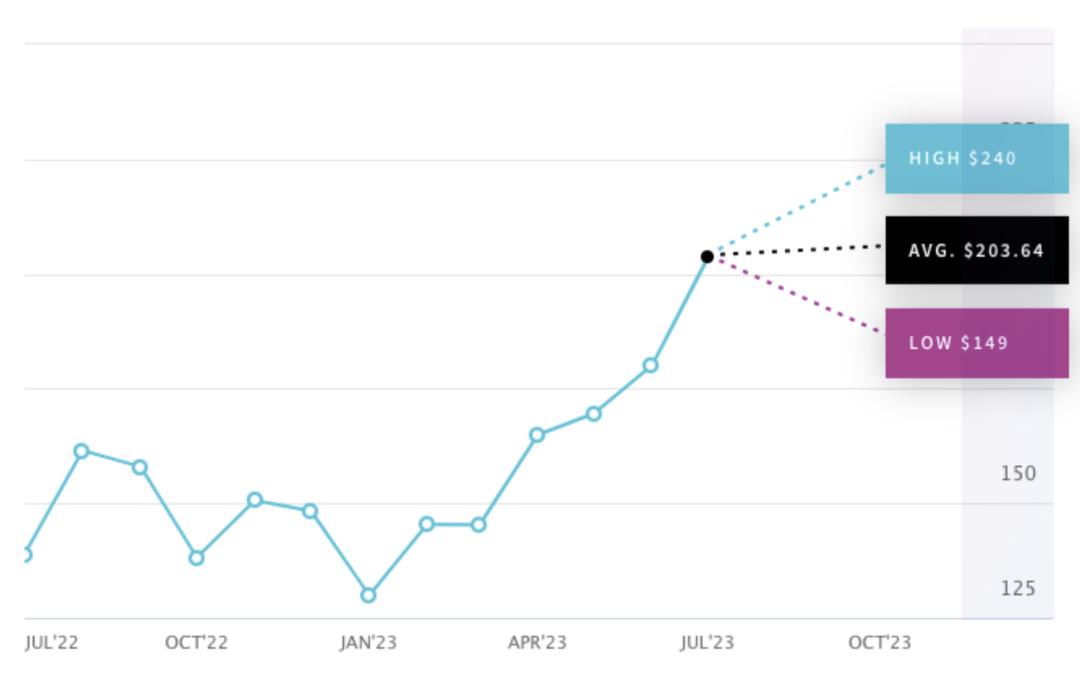This screenshot has width=1080, height=675.
Task: Click the data point just before Jan'23
Action: coord(311,511)
